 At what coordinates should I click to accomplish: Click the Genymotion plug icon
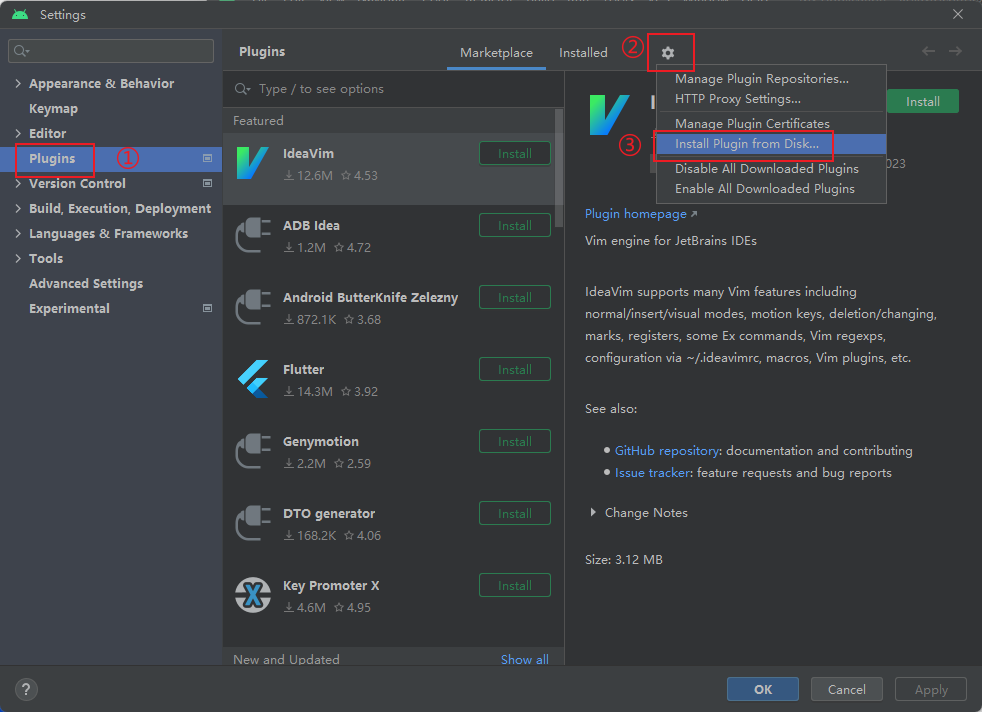[252, 451]
